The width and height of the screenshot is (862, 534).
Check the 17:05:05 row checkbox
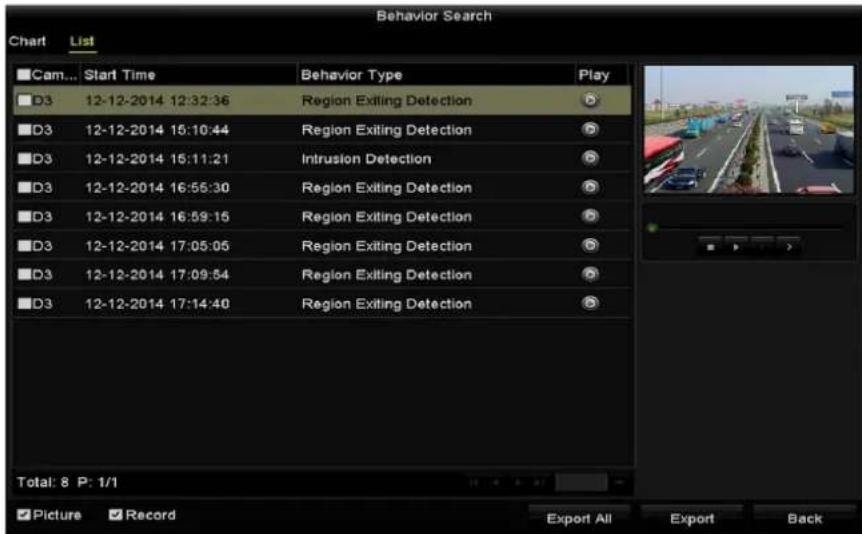tap(24, 245)
